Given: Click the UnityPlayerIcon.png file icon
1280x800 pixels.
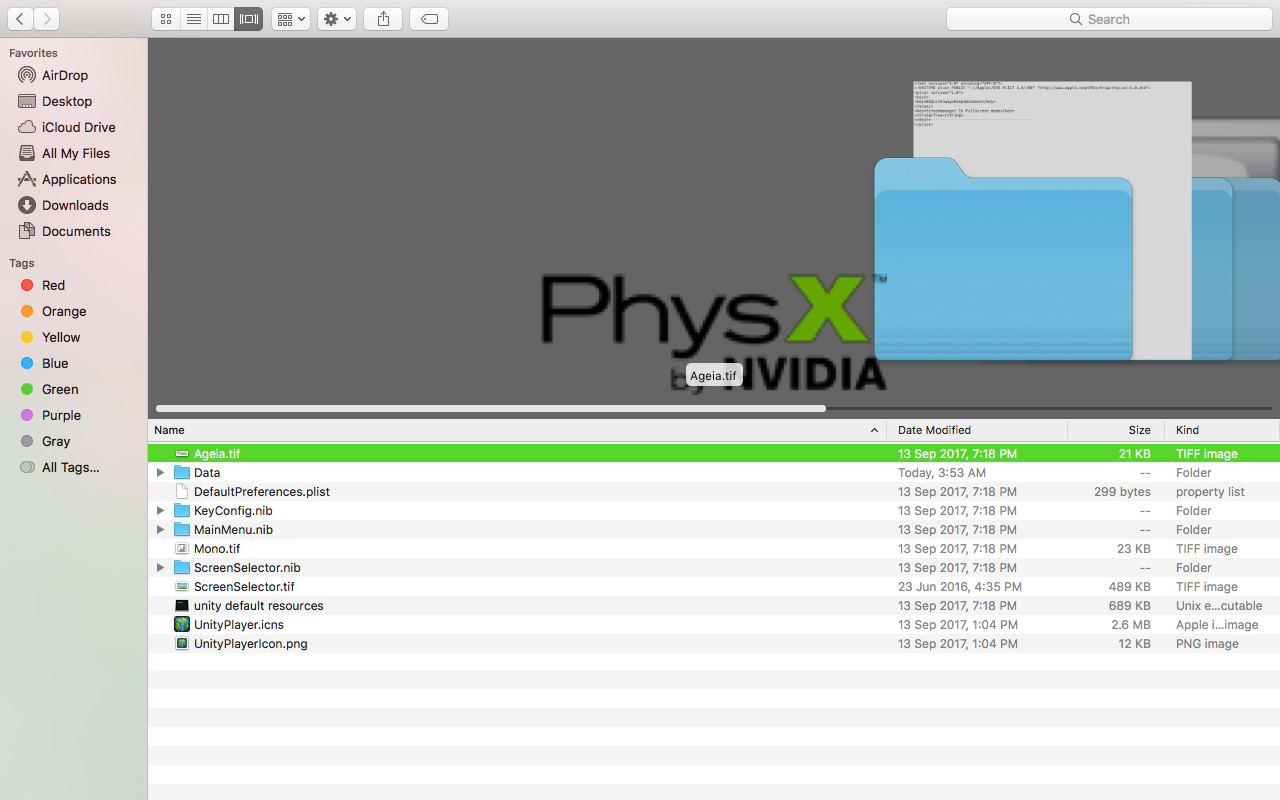Looking at the screenshot, I should tap(182, 644).
